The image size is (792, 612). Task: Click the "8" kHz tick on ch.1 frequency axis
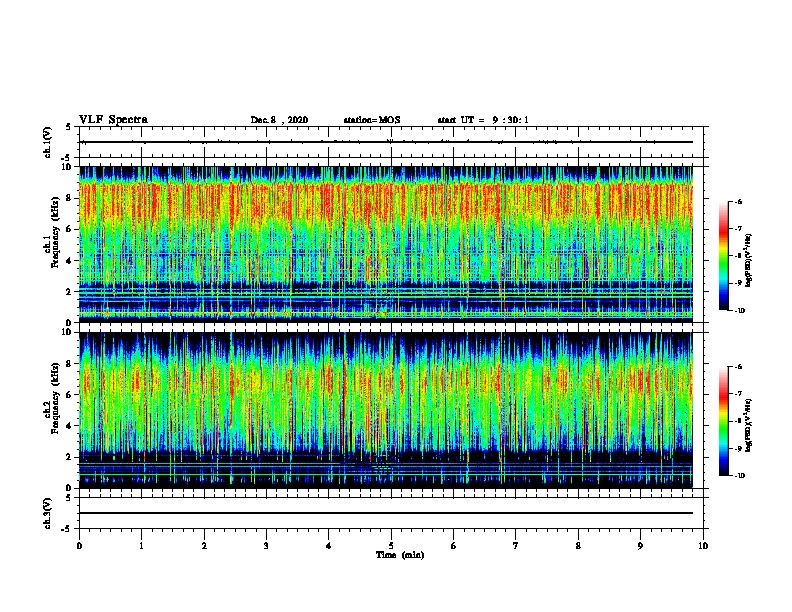click(70, 198)
